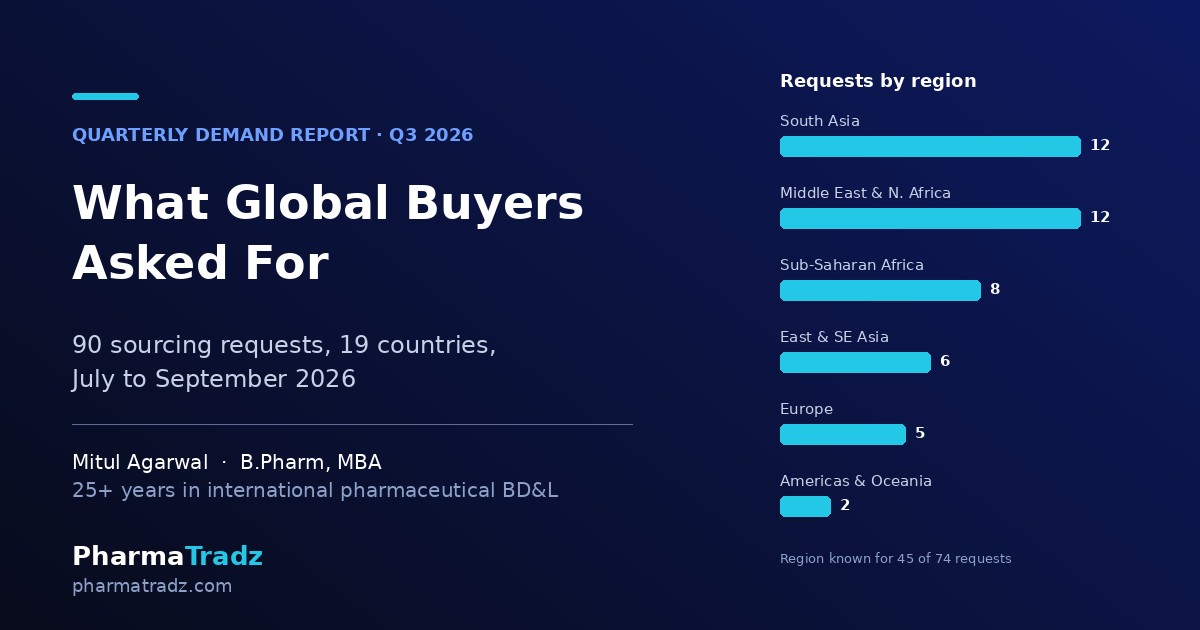Click the value 2 beside Americas & Oceania
Image resolution: width=1200 pixels, height=630 pixels.
[x=845, y=506]
